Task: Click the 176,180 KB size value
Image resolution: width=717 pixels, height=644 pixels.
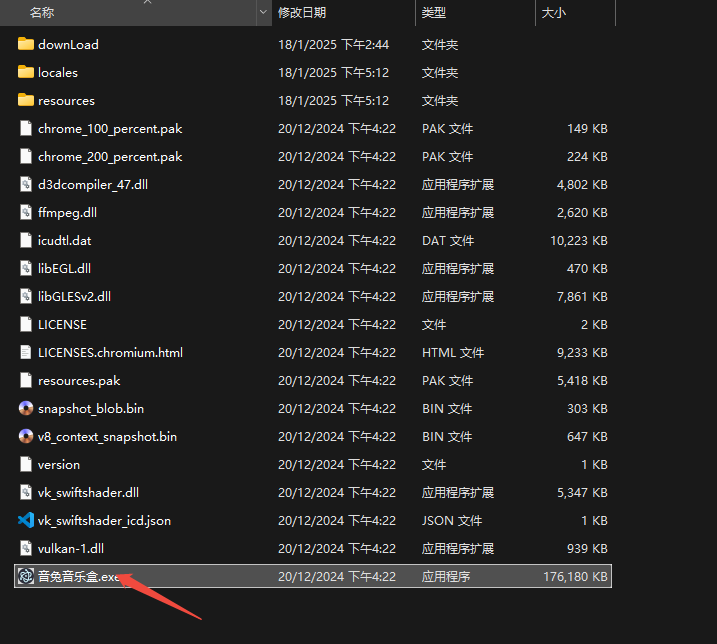Action: click(x=575, y=576)
